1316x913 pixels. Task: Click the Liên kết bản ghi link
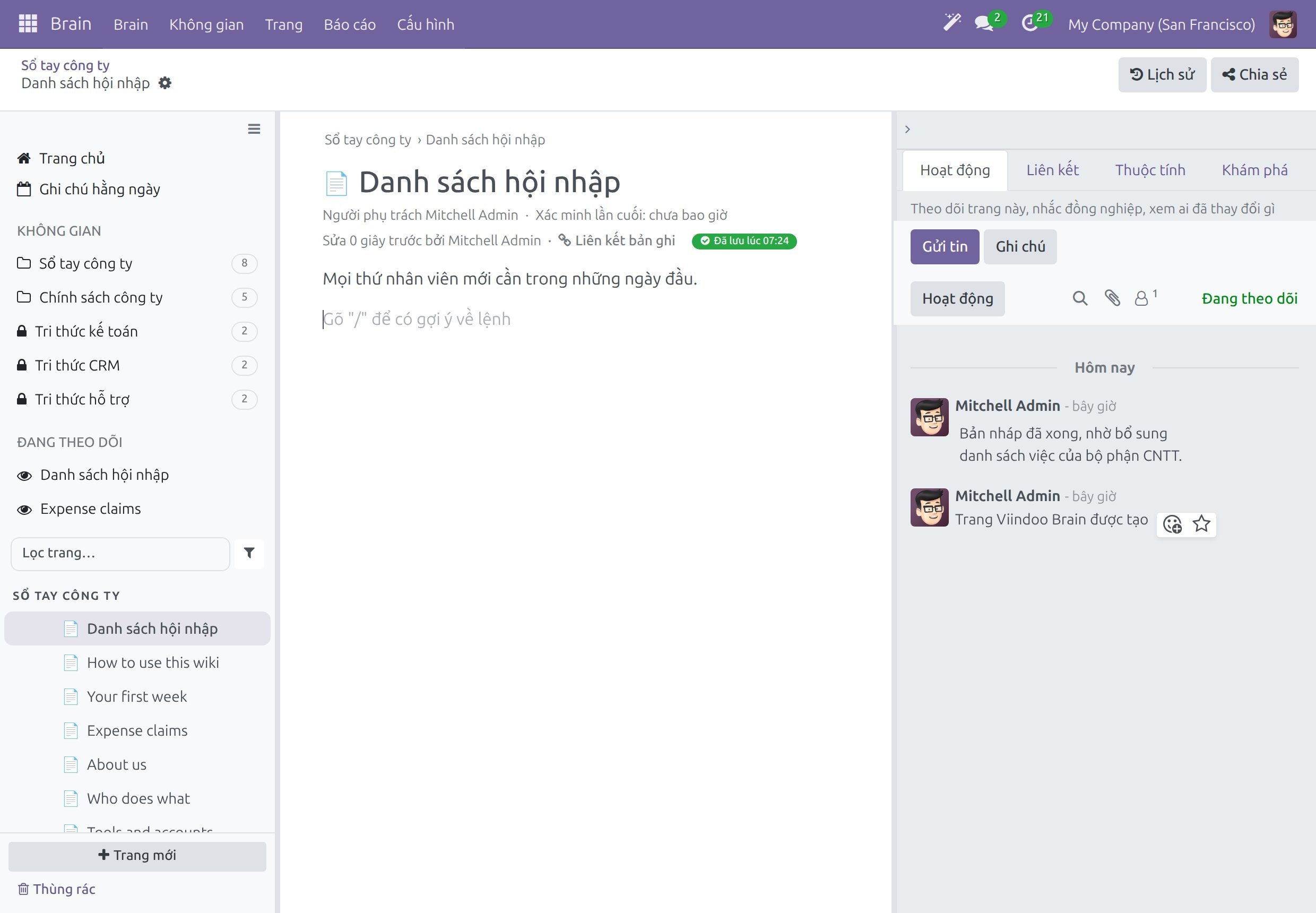pyautogui.click(x=617, y=241)
